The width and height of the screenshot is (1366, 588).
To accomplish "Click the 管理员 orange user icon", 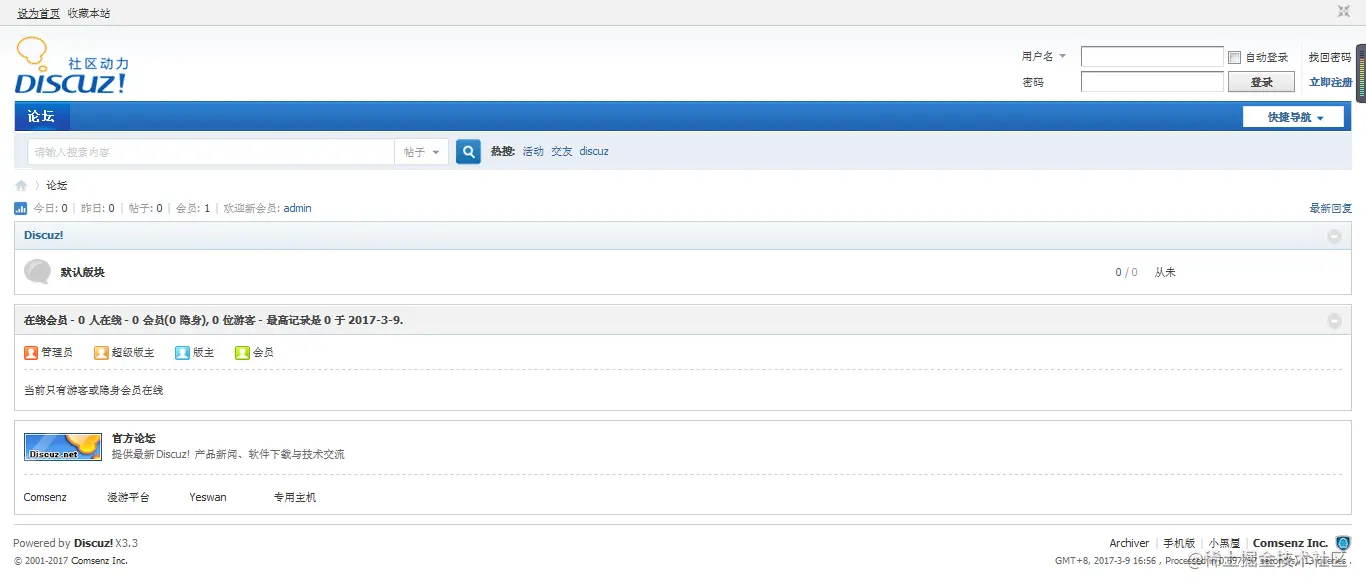I will tap(31, 352).
